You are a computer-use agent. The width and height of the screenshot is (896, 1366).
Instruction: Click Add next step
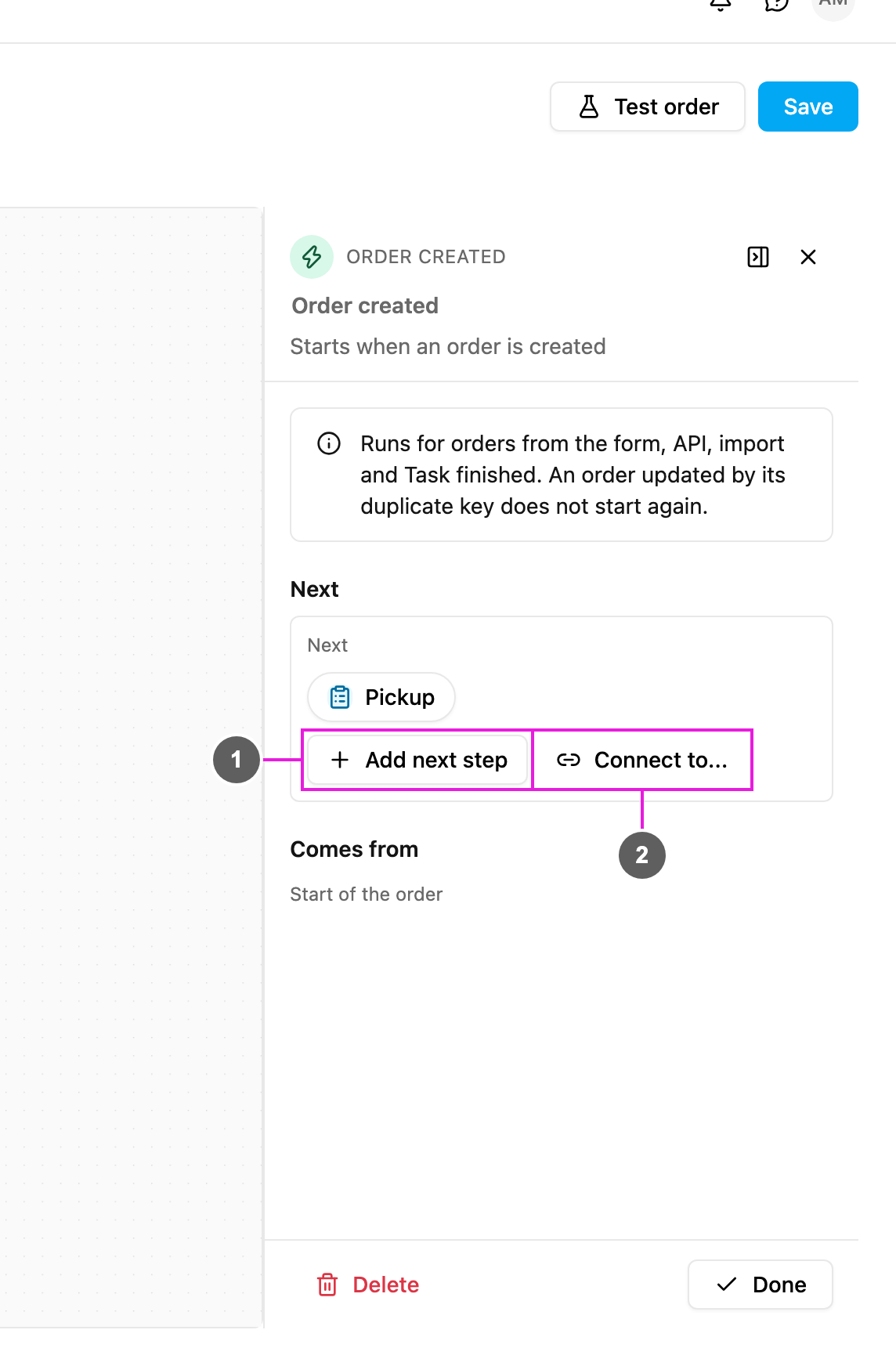coord(417,760)
